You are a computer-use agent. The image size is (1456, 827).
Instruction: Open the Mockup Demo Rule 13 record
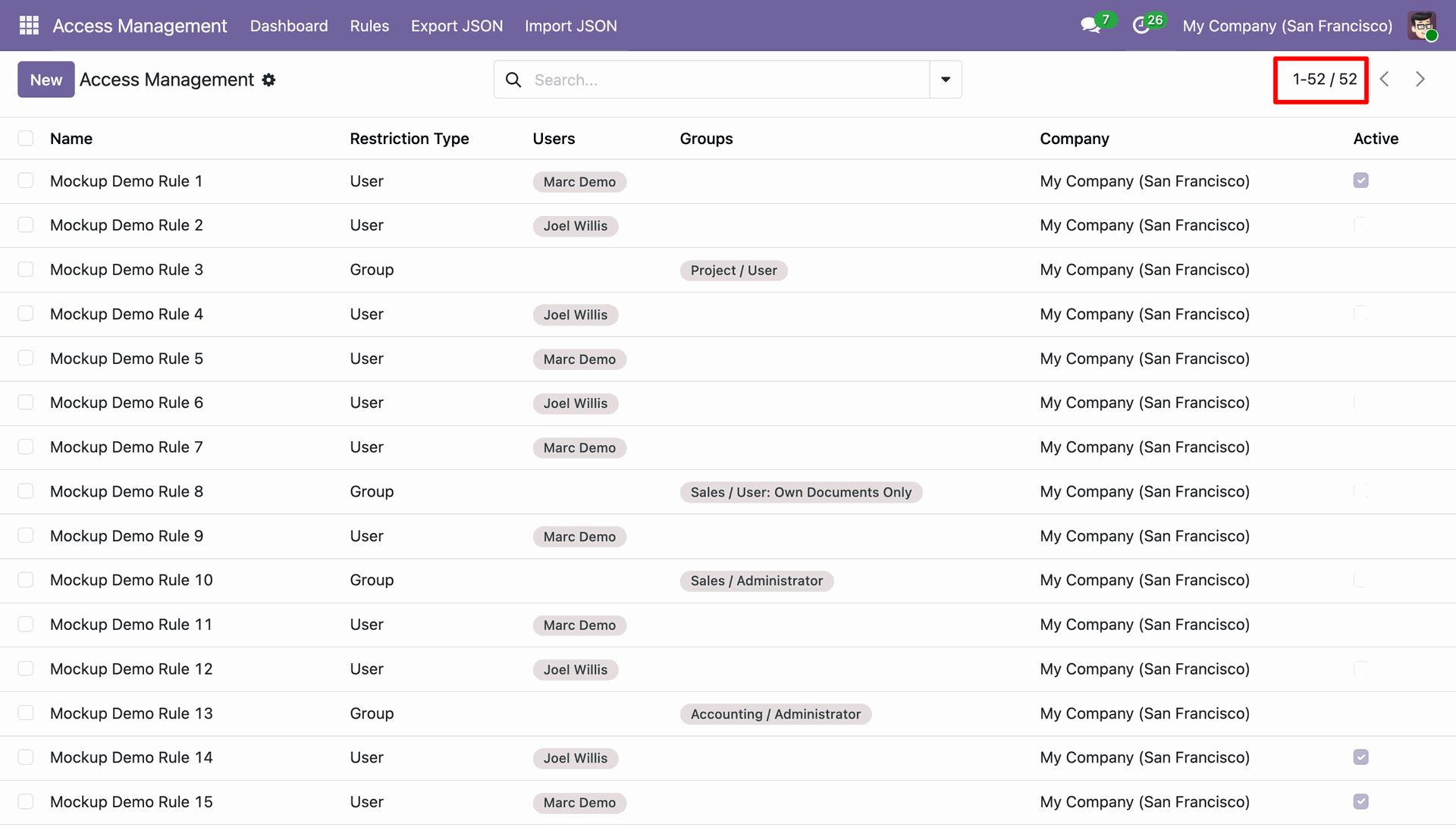click(x=131, y=713)
